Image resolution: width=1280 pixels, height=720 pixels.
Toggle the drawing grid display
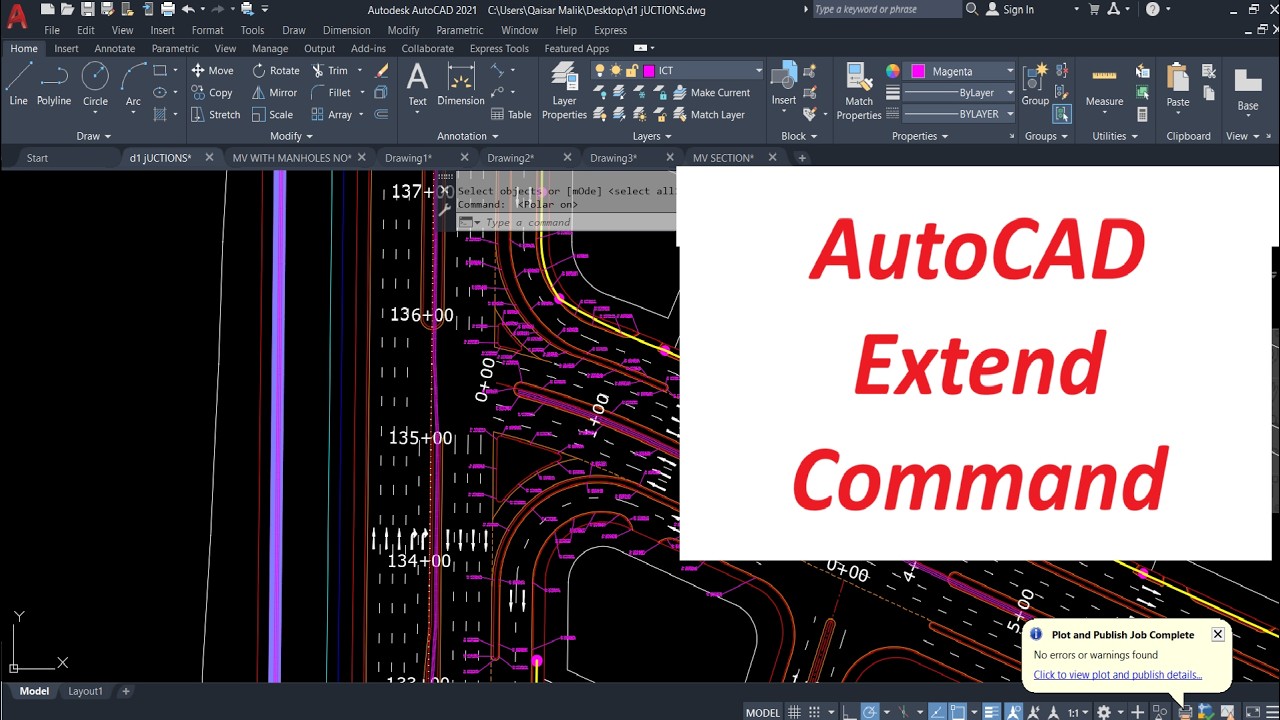tap(794, 712)
